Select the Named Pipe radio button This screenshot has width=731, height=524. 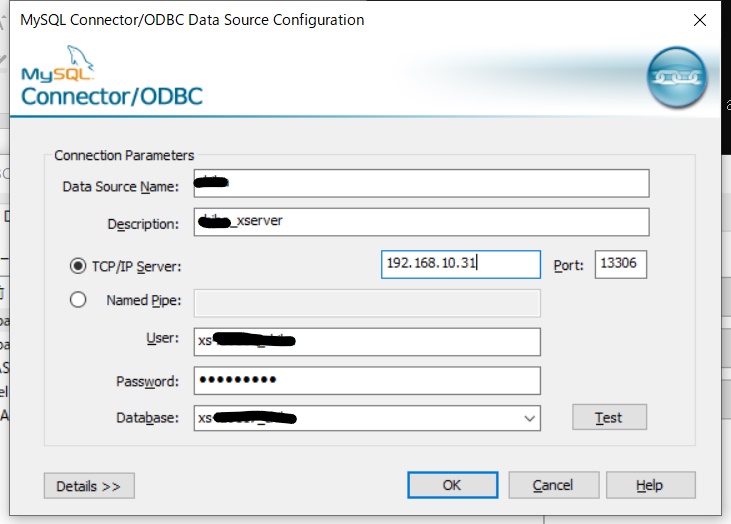[x=78, y=300]
